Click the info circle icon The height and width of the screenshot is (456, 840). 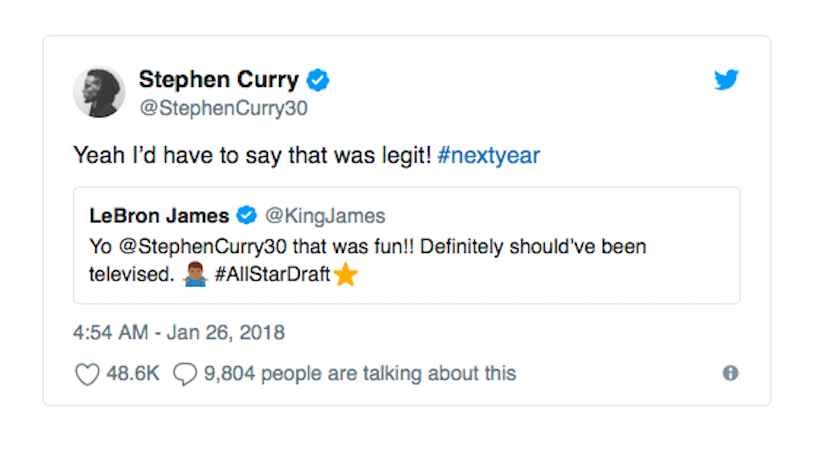[x=730, y=373]
